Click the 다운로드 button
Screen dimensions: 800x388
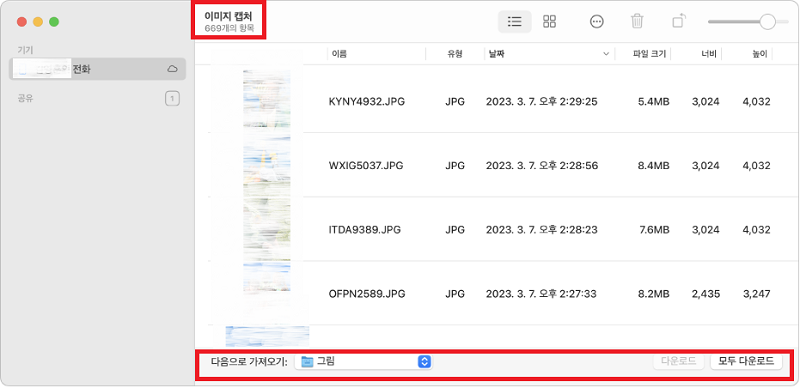[x=679, y=361]
